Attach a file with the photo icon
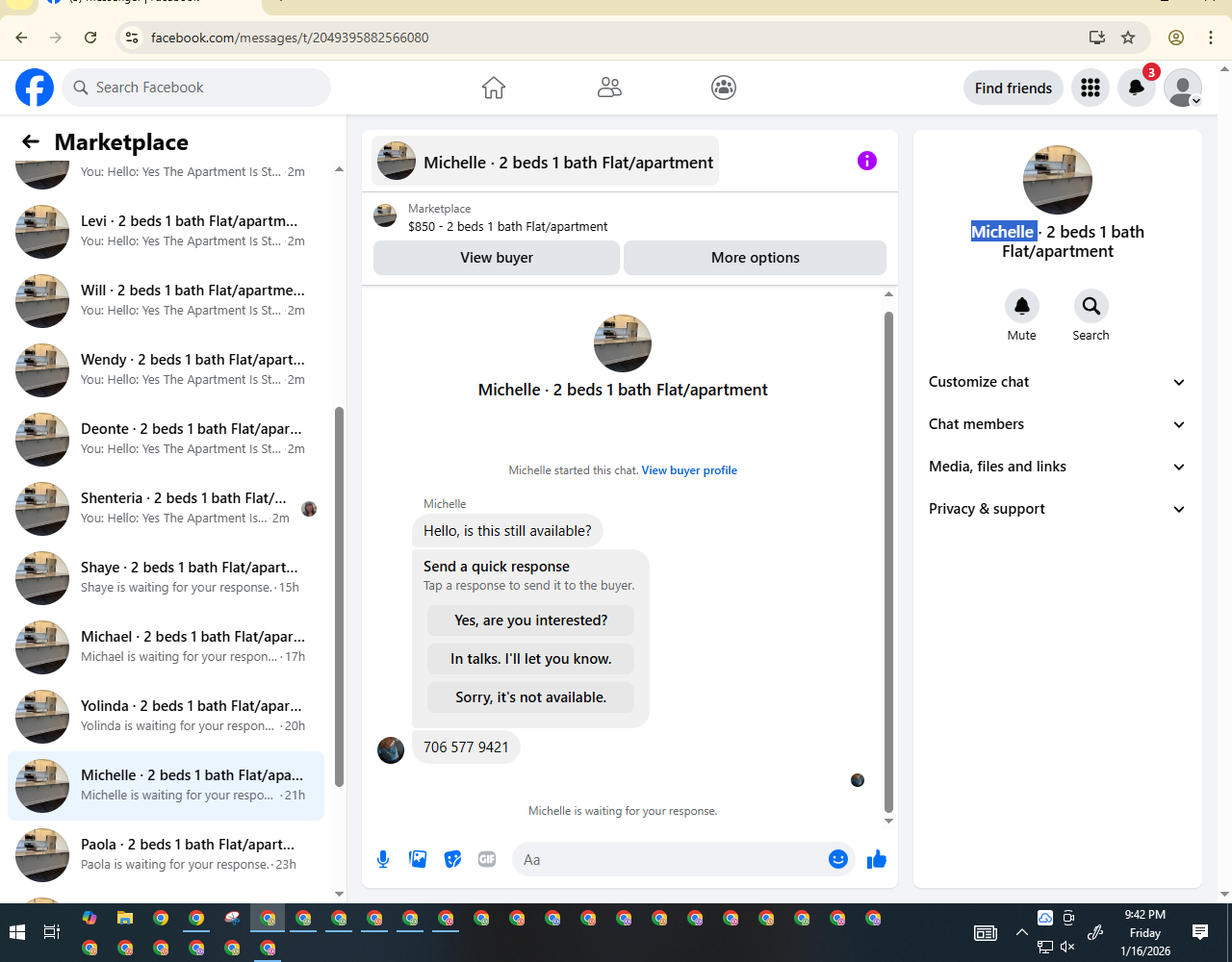Image resolution: width=1232 pixels, height=962 pixels. (x=418, y=859)
